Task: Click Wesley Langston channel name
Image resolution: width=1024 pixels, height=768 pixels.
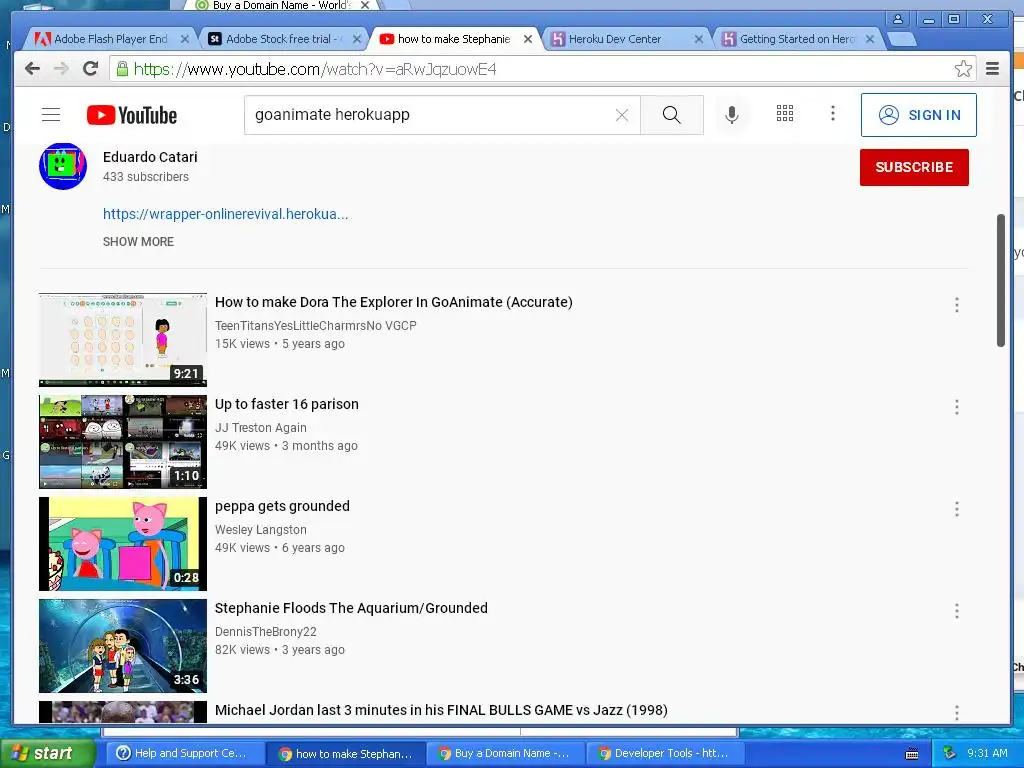Action: [261, 529]
